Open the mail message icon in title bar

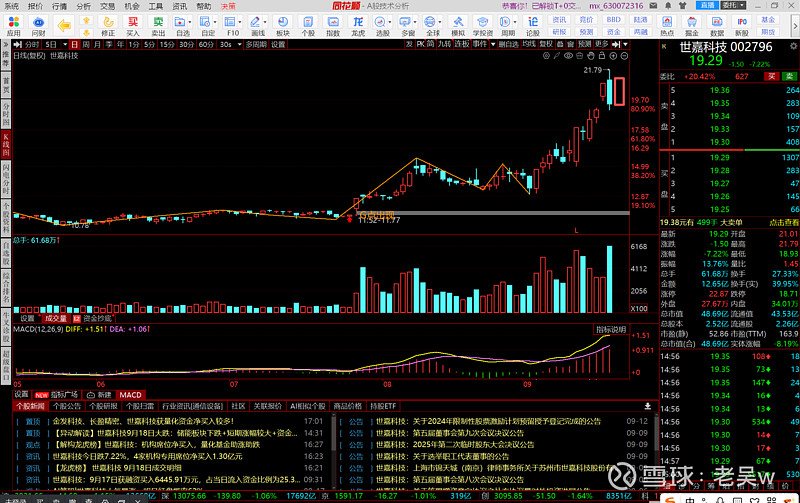coord(653,6)
